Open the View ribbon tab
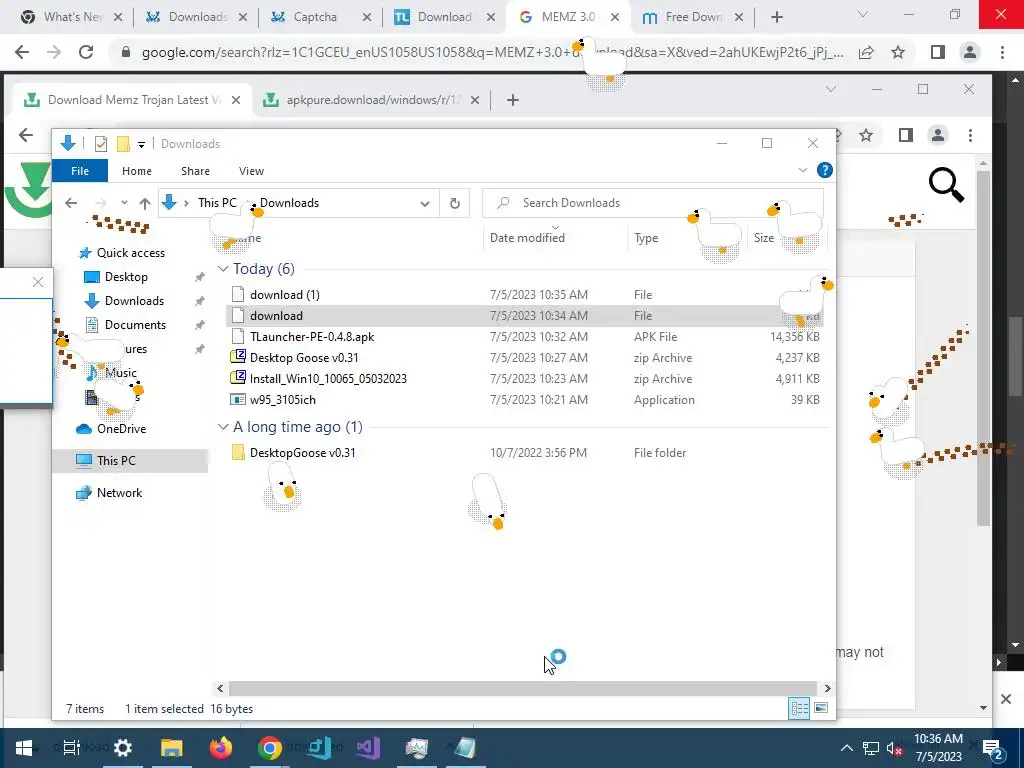This screenshot has width=1024, height=768. click(251, 171)
